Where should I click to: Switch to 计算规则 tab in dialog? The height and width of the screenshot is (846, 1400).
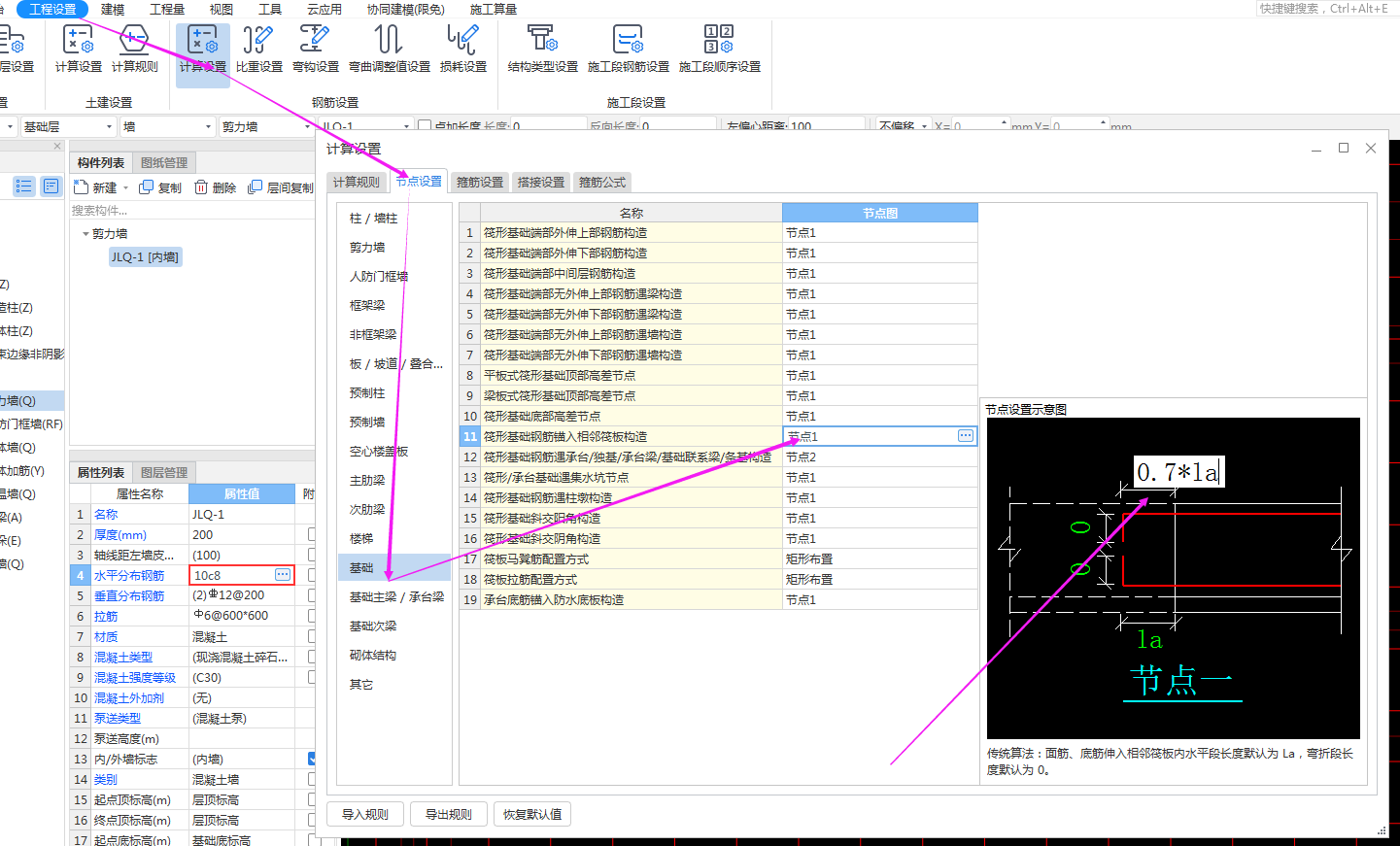coord(357,182)
